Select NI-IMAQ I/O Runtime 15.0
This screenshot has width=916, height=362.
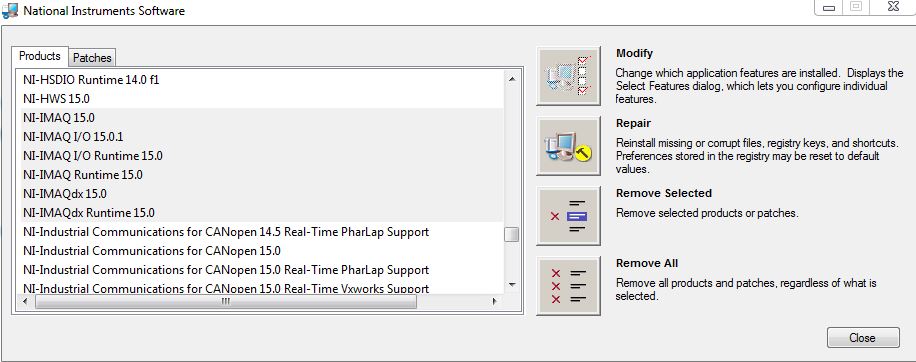coord(262,156)
